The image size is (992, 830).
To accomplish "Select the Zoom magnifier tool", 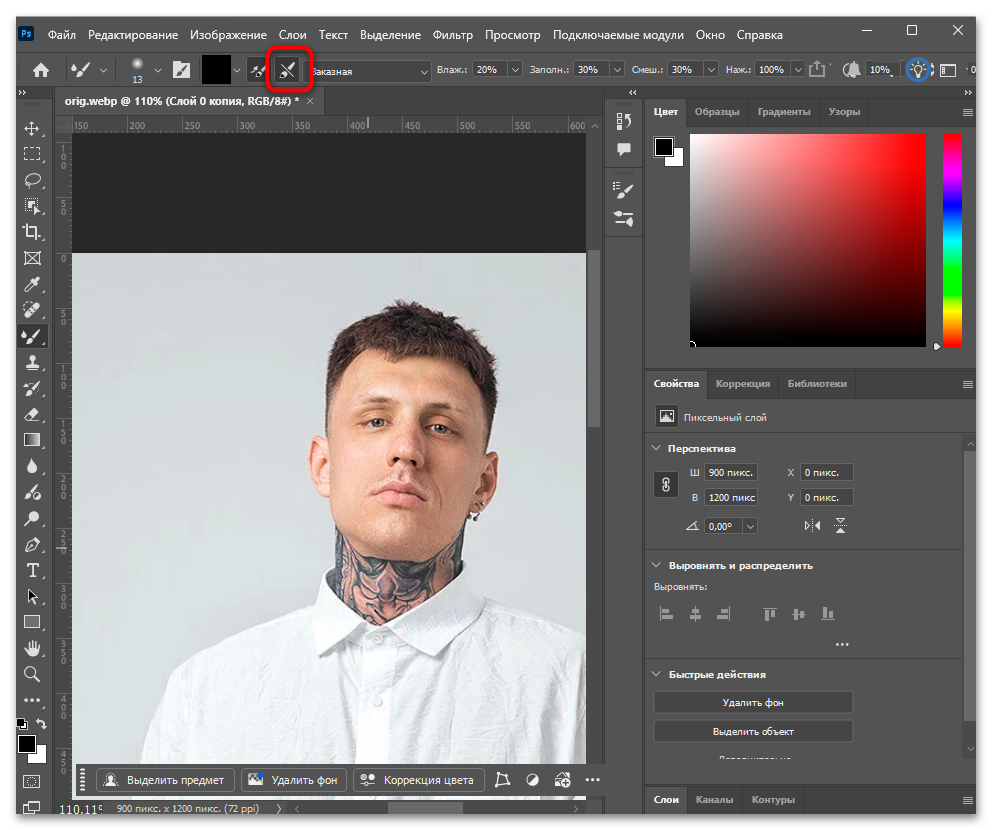I will 32,674.
